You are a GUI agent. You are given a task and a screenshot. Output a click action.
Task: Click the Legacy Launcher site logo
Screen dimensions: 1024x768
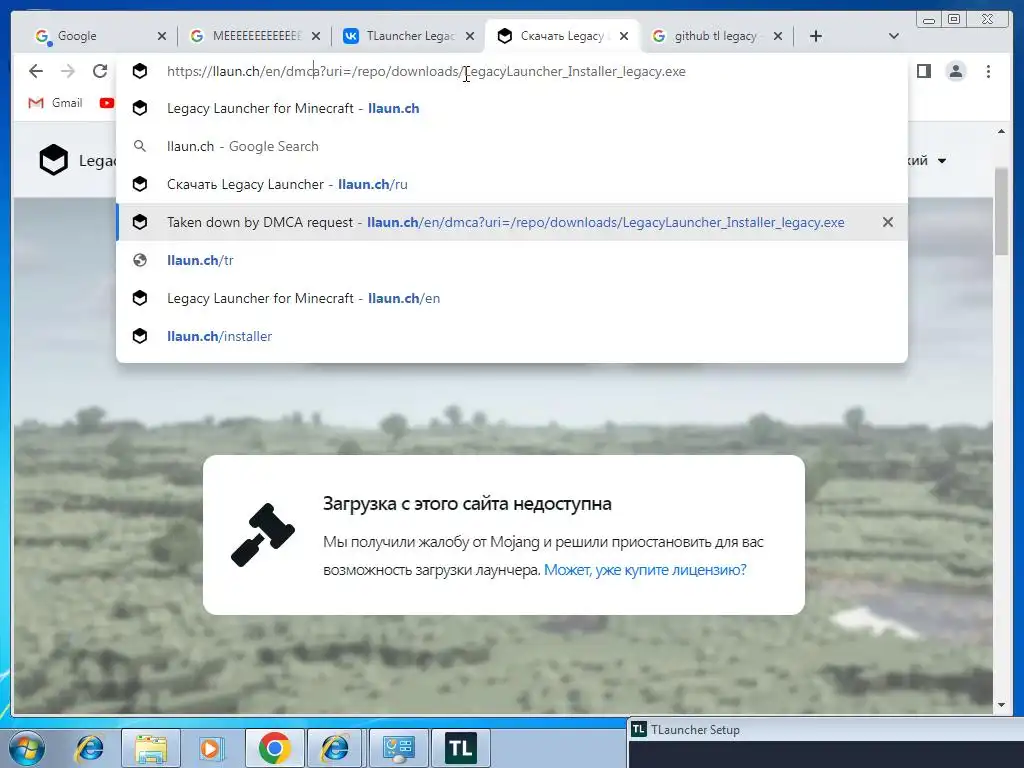(54, 160)
